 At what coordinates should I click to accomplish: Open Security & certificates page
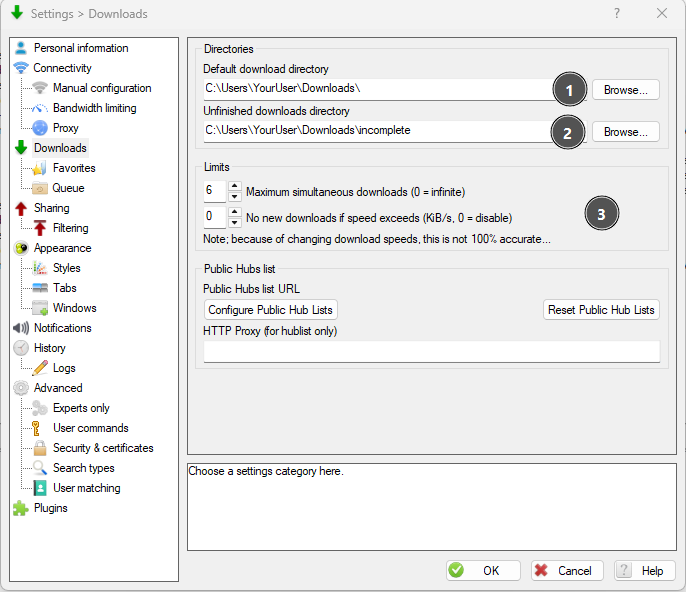103,448
